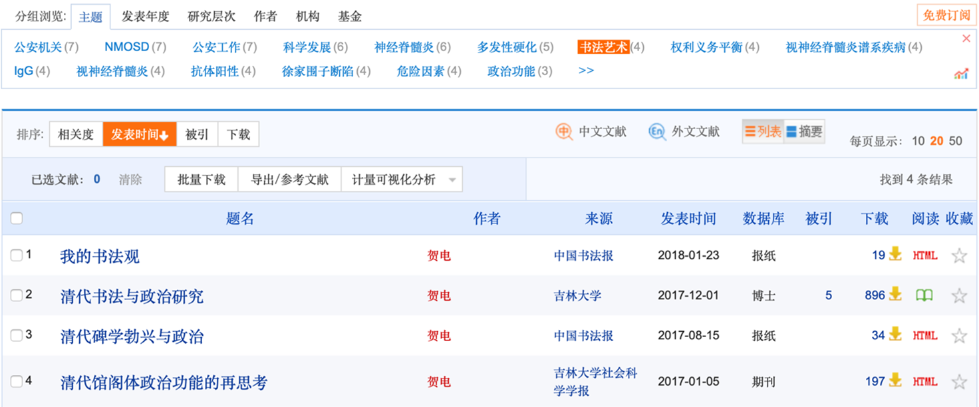Image resolution: width=979 pixels, height=407 pixels.
Task: Select the 作者 grouping tab
Action: click(265, 17)
